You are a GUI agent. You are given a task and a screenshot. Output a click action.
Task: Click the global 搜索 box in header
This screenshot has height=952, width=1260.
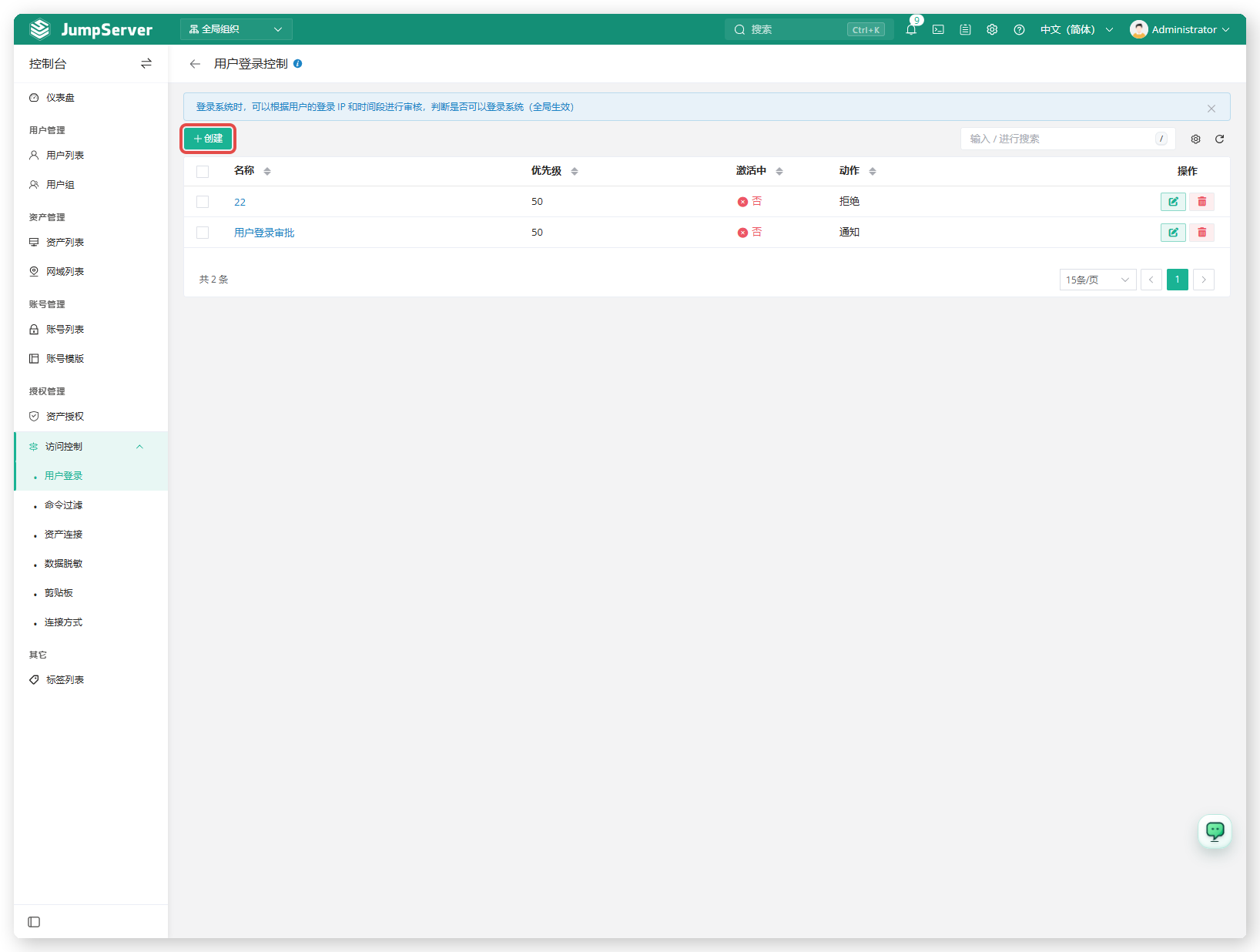pyautogui.click(x=809, y=29)
